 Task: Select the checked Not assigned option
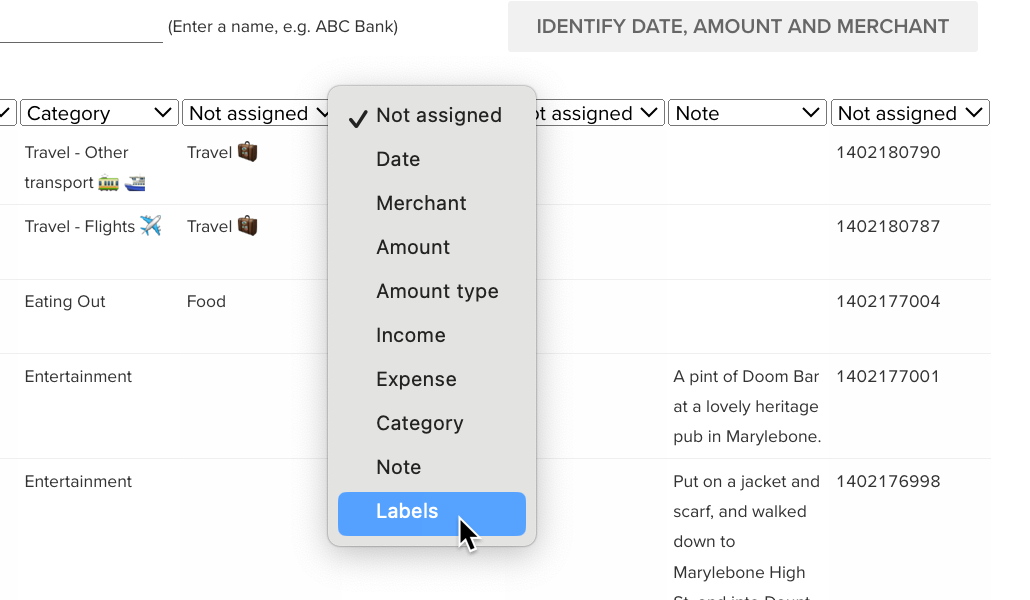point(438,116)
